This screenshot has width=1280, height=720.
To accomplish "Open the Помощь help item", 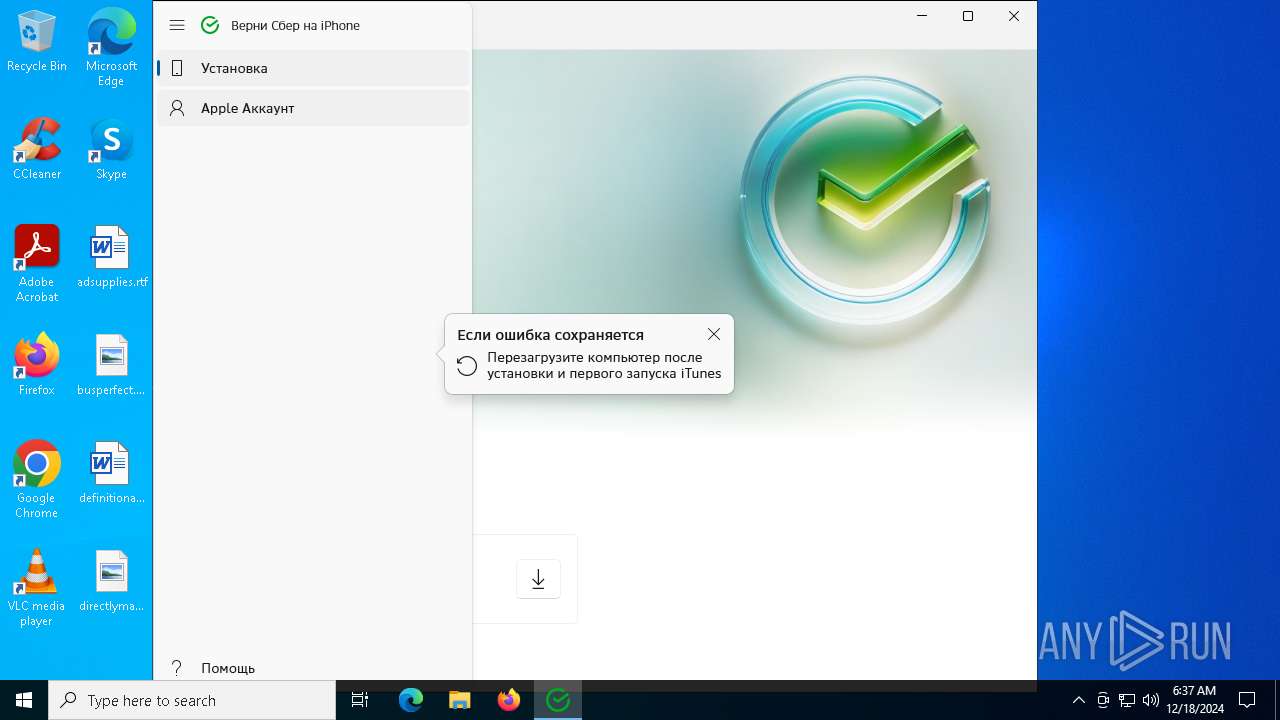I will tap(313, 668).
